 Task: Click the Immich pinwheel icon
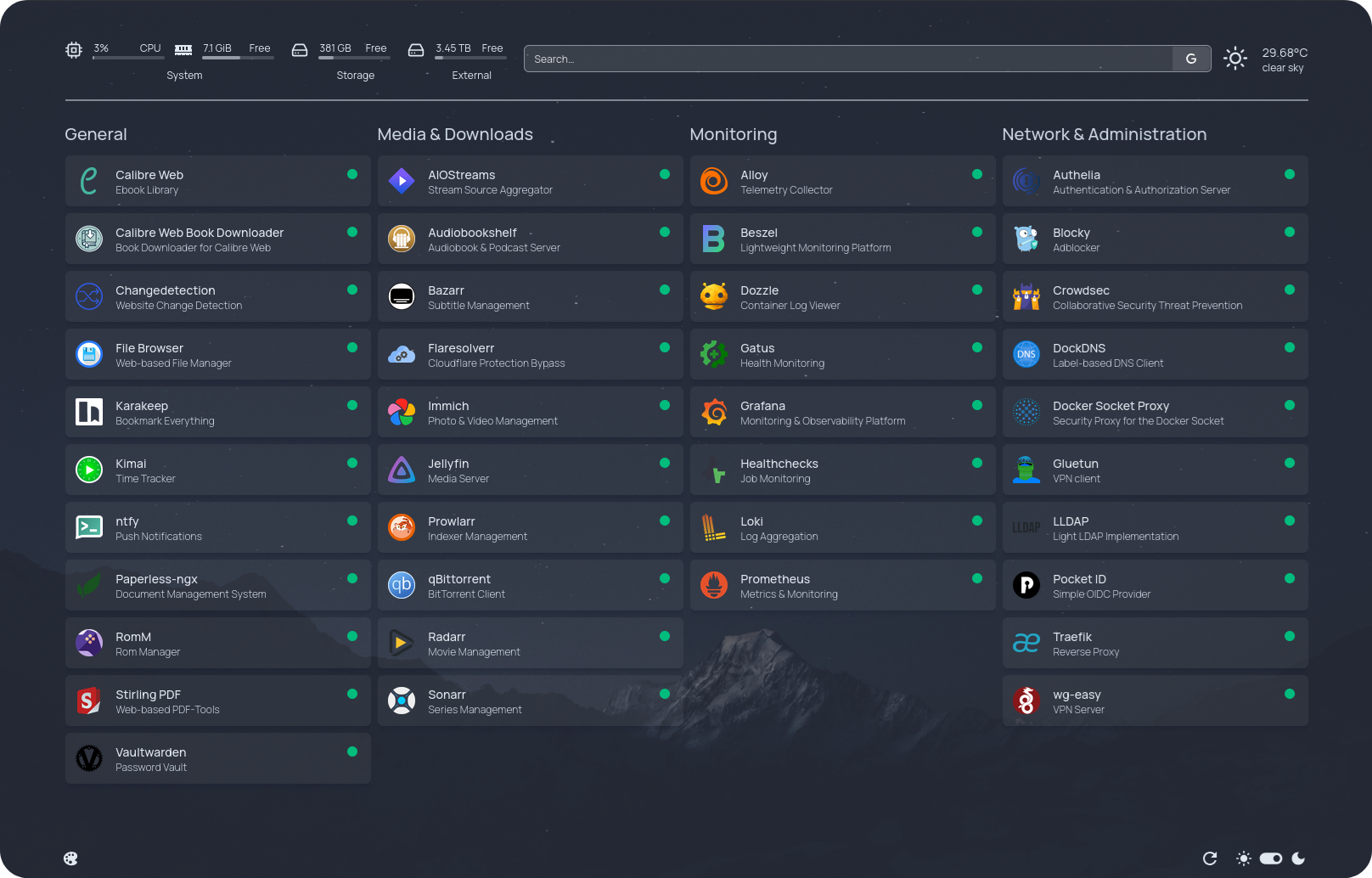click(401, 412)
